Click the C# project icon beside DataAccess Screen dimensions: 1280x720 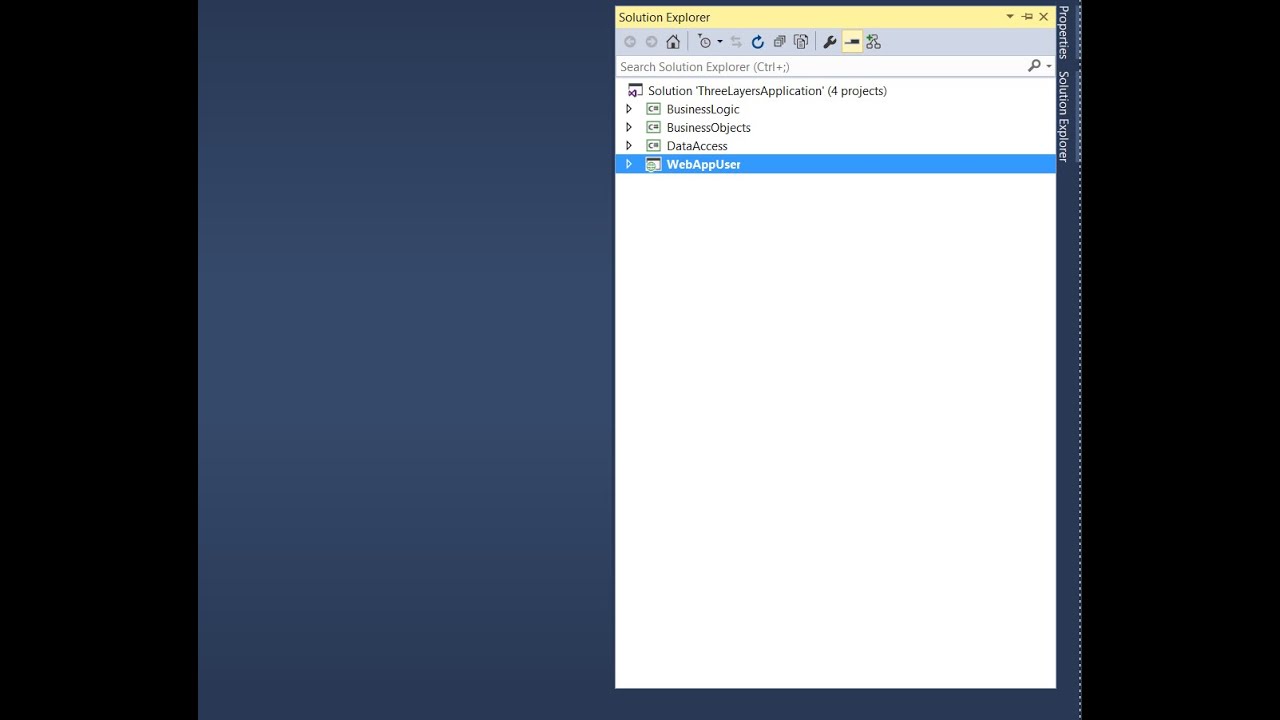[x=653, y=146]
